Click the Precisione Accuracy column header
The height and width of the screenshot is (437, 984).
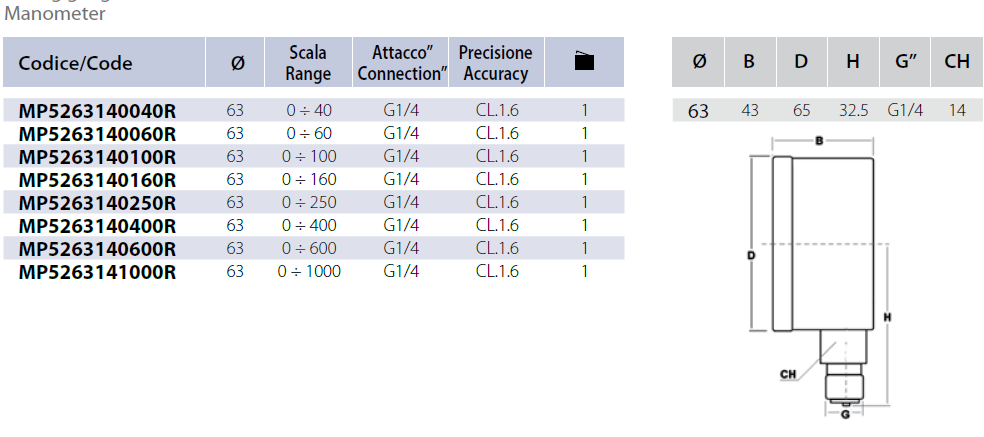click(x=496, y=62)
